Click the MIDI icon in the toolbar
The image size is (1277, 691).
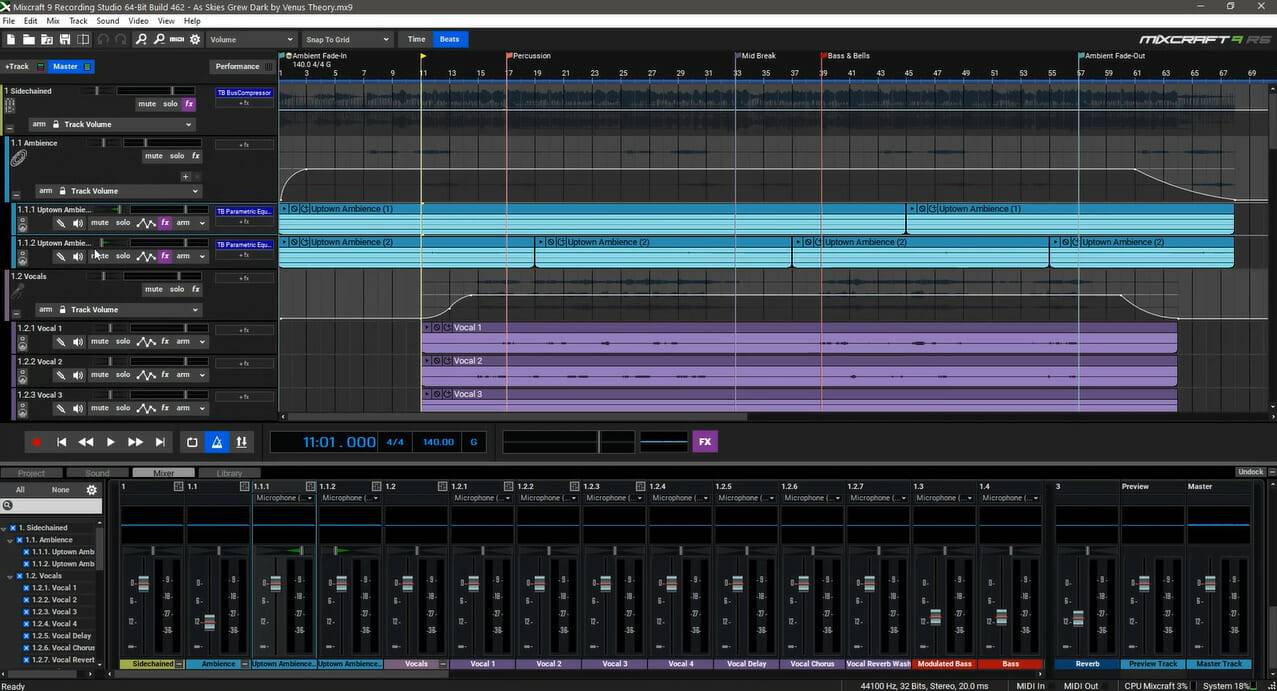click(x=176, y=39)
